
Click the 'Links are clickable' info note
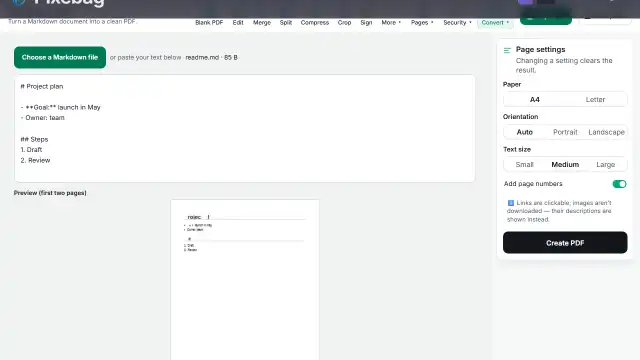click(559, 211)
